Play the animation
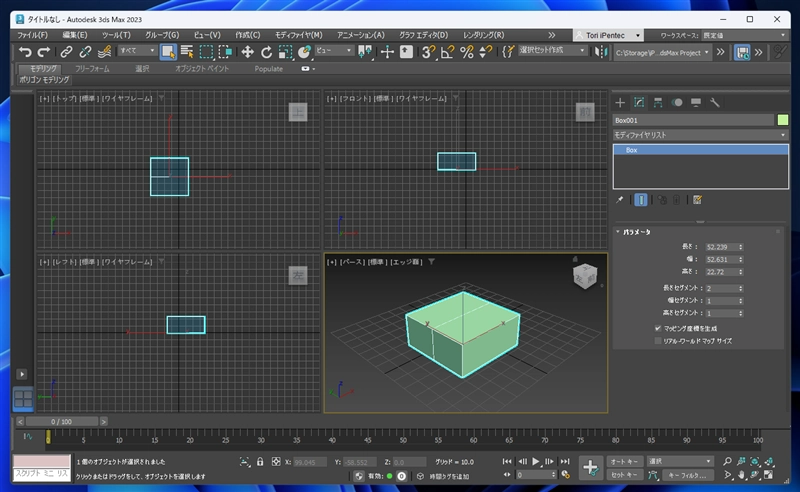The image size is (800, 492). [536, 461]
